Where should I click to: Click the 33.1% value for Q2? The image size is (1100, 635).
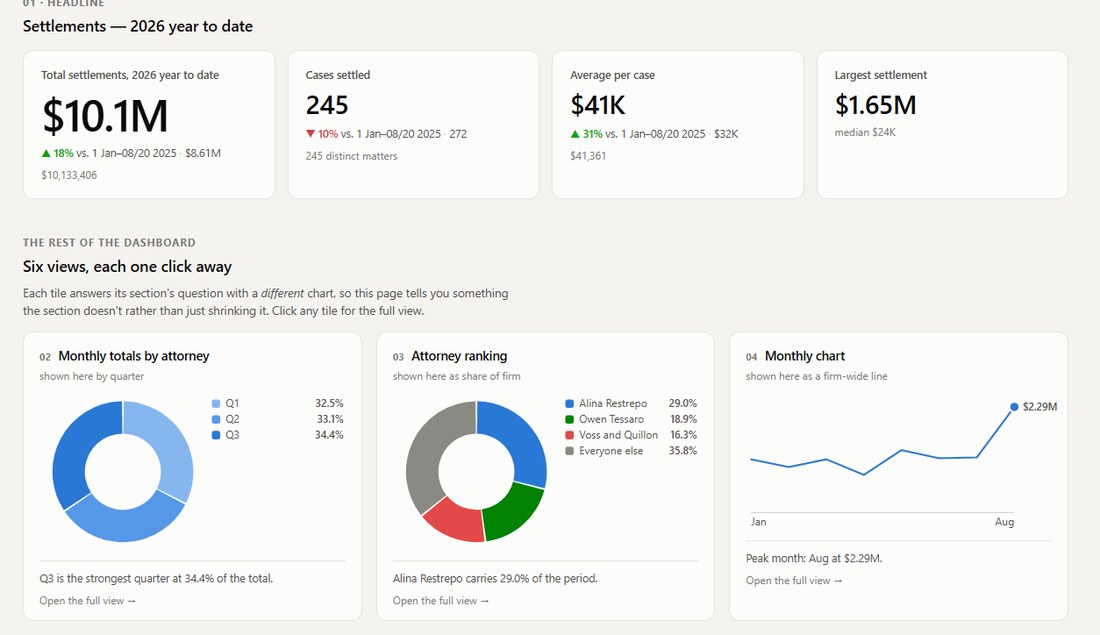click(330, 420)
